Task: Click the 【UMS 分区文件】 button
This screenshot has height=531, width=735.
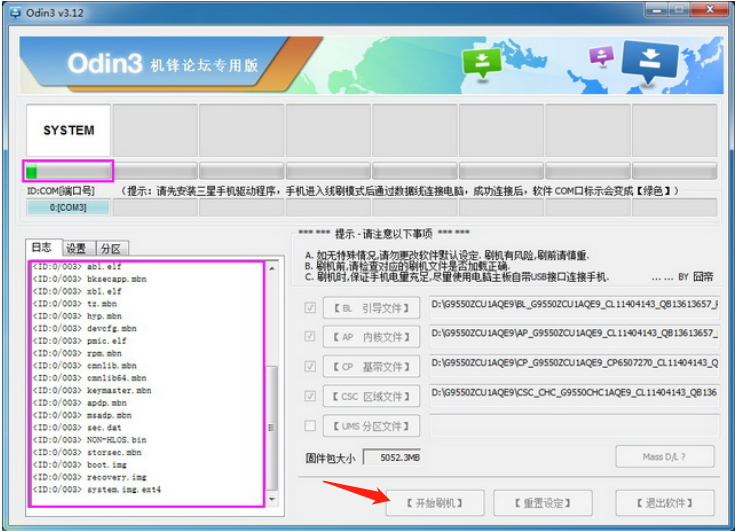Action: 371,426
